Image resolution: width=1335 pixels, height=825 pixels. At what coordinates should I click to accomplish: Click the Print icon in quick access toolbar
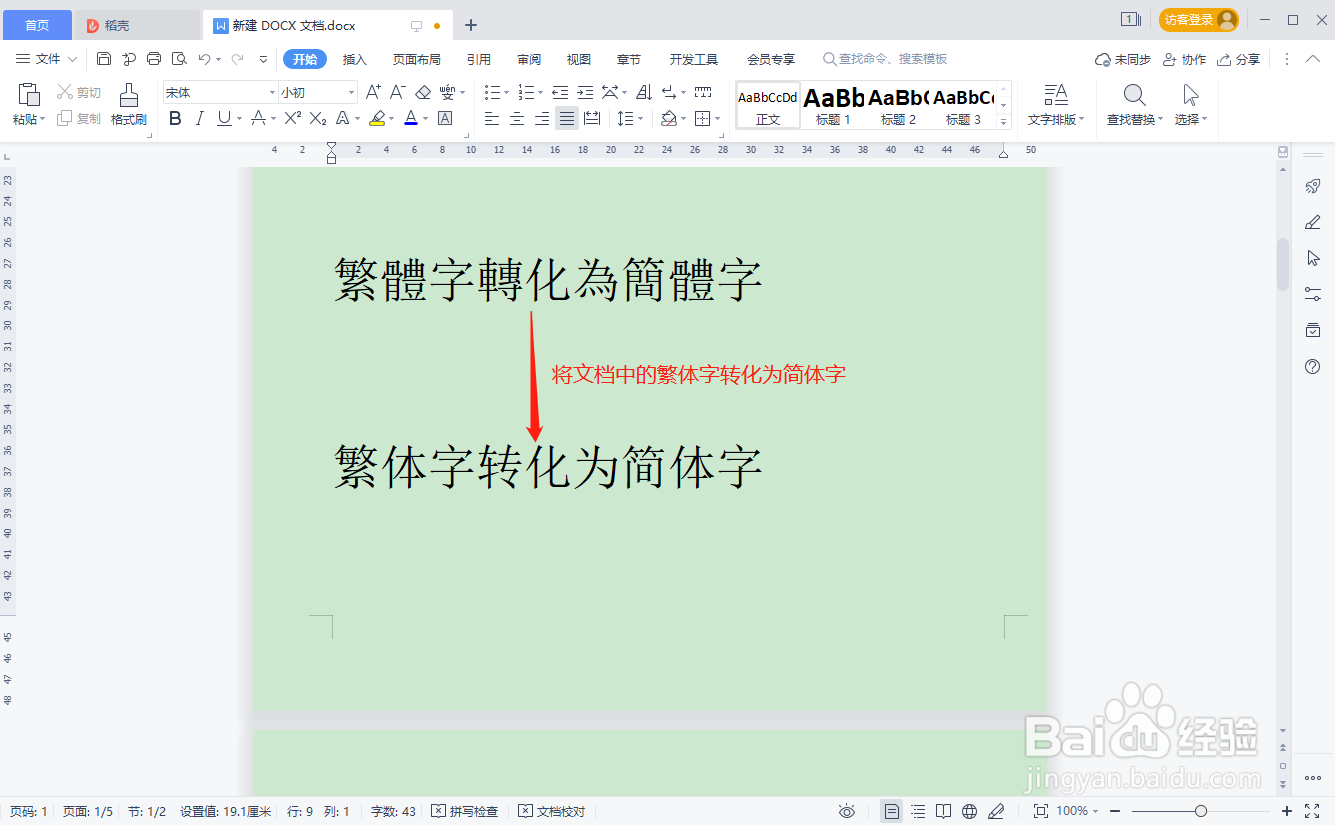click(154, 59)
